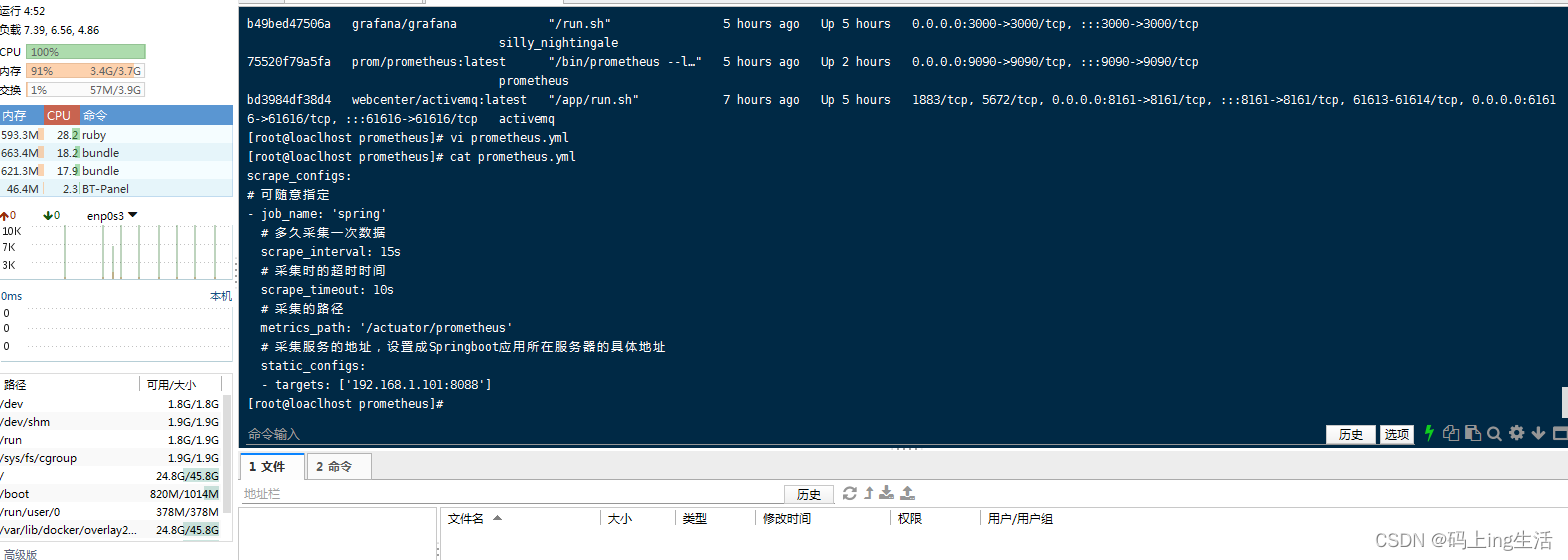Select the /boot disk path row
This screenshot has width=1568, height=560.
pyautogui.click(x=110, y=494)
